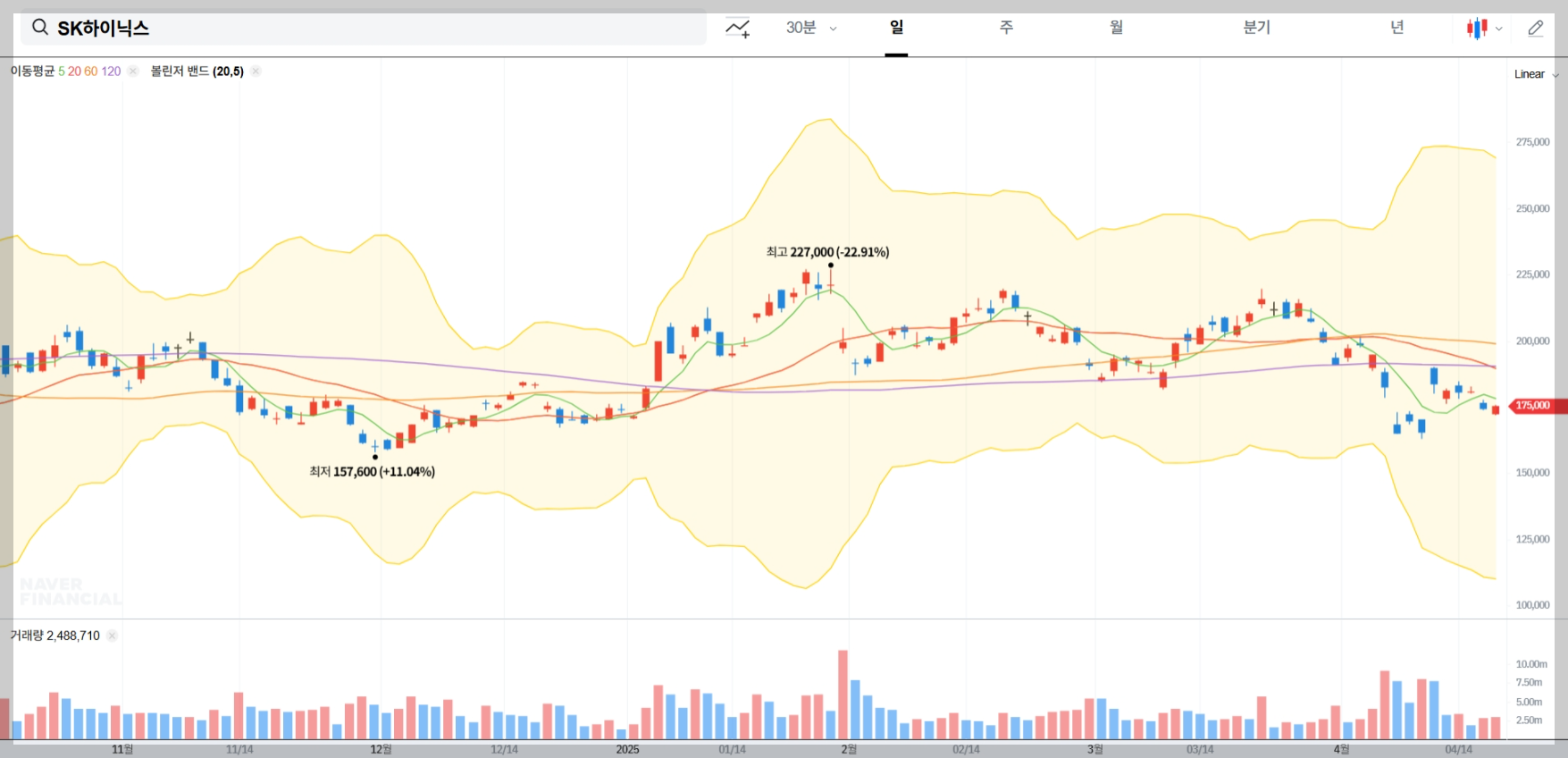Click the 100,000 price axis label
1568x758 pixels.
pos(1532,605)
